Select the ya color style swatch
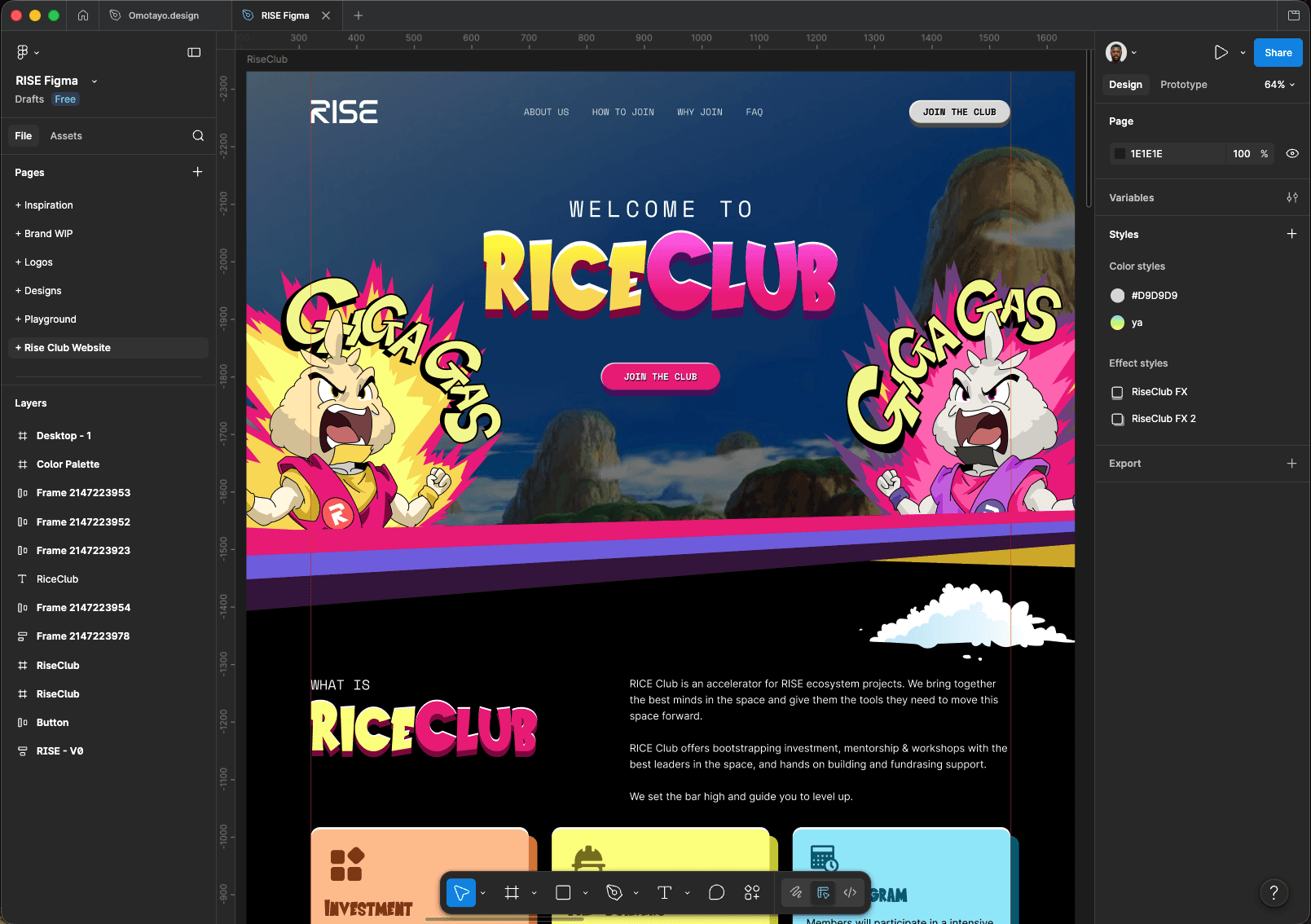Image resolution: width=1311 pixels, height=924 pixels. (x=1117, y=323)
